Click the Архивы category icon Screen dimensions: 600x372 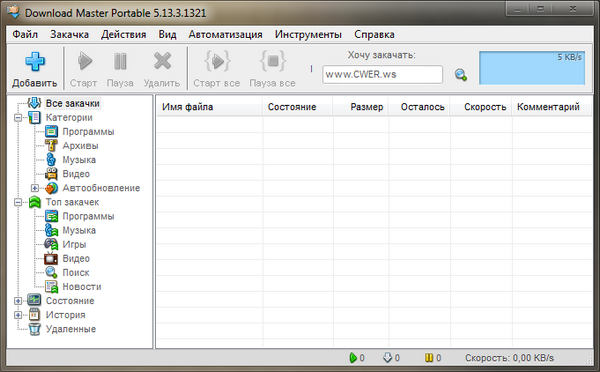pos(51,145)
